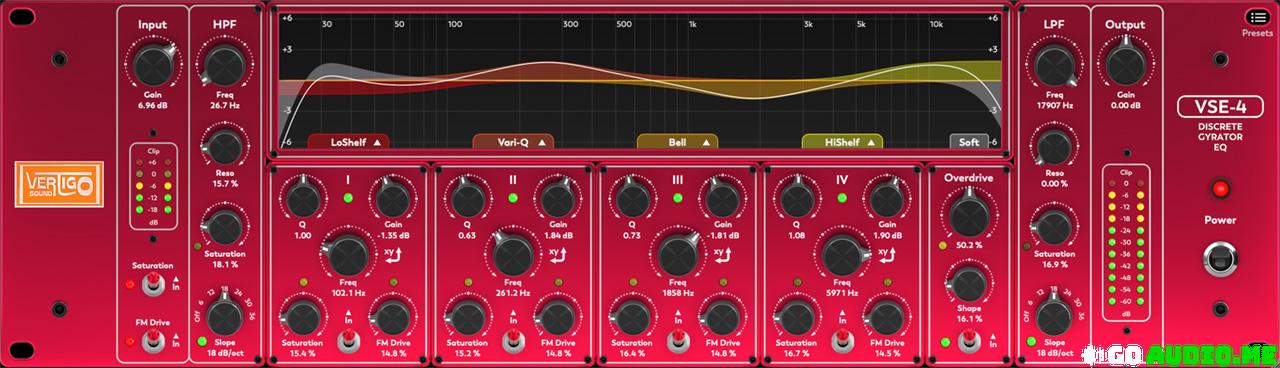
Task: Click the HPF Freq value 26.7 Hz
Action: click(x=223, y=104)
